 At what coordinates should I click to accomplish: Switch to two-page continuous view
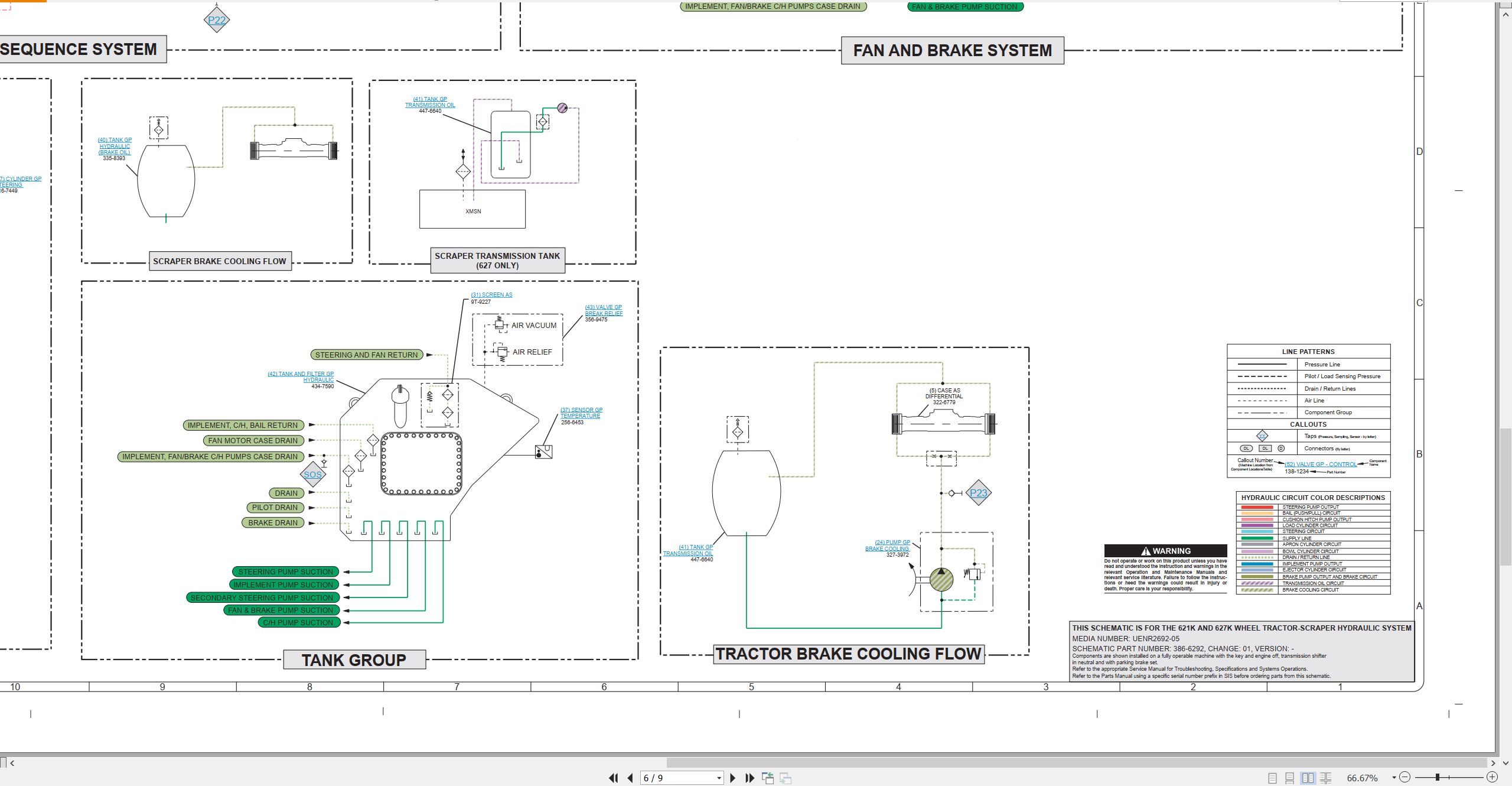coord(1326,778)
